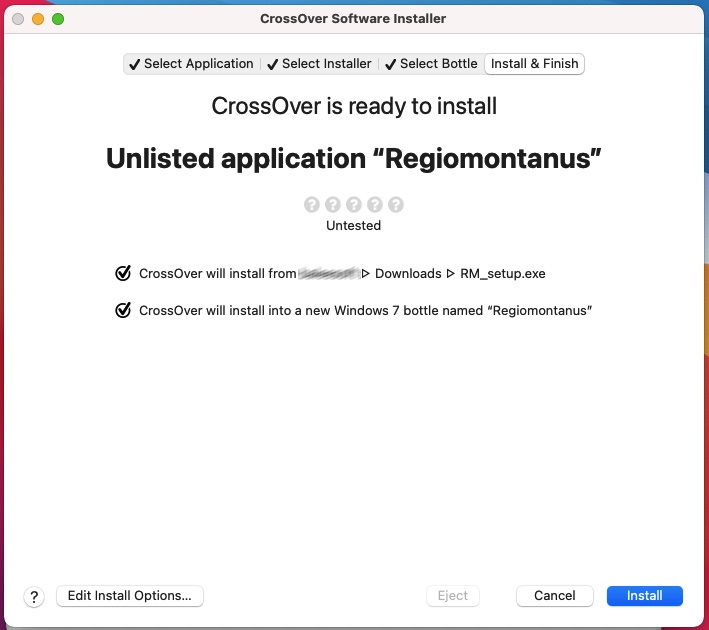Open help with the question mark button
This screenshot has width=709, height=630.
pos(34,597)
